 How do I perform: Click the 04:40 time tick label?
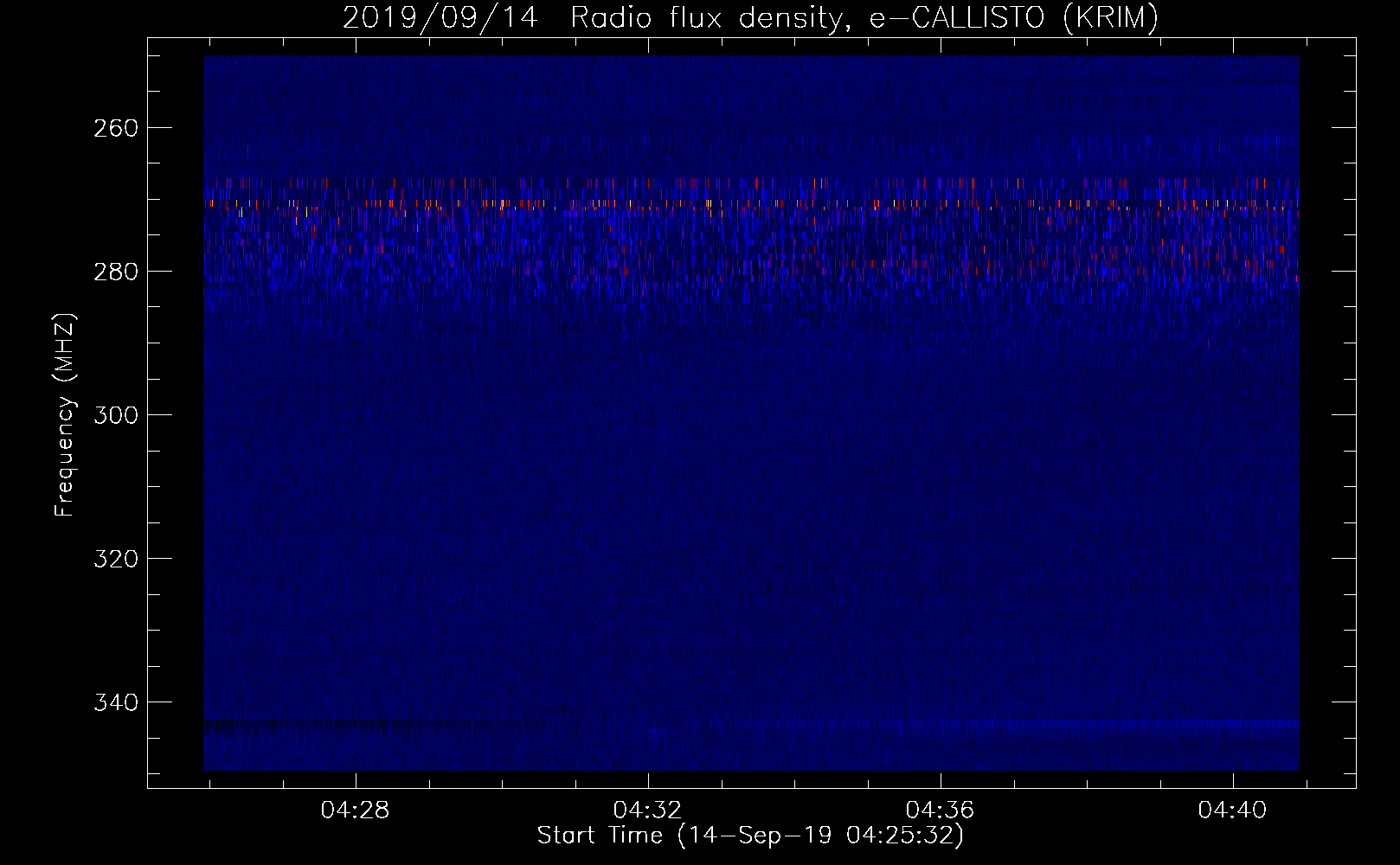point(1232,810)
